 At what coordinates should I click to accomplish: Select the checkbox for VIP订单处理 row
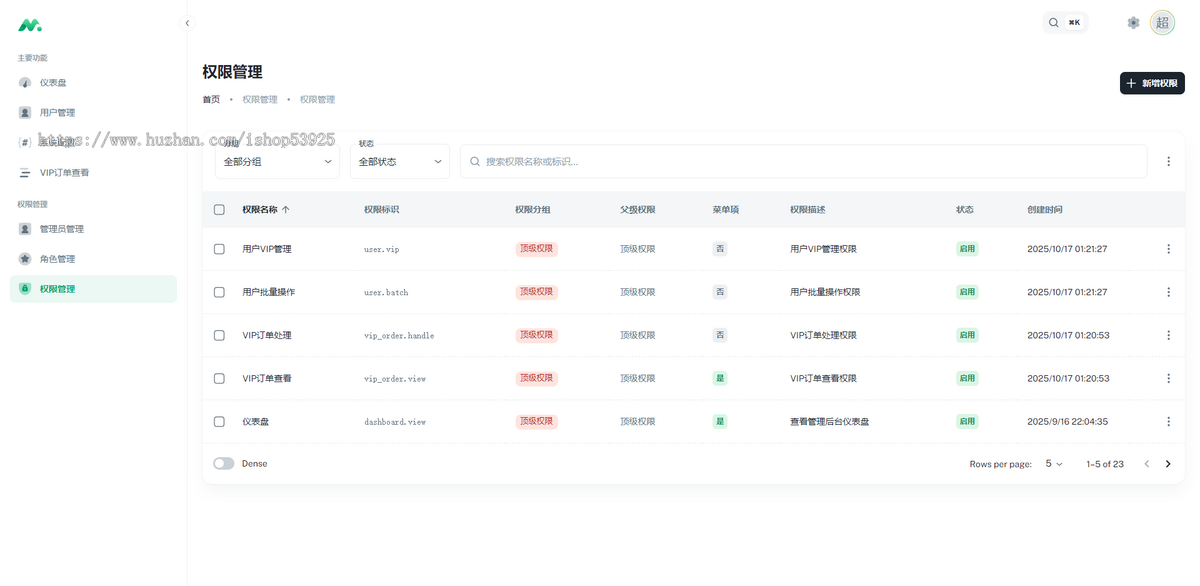pos(219,336)
